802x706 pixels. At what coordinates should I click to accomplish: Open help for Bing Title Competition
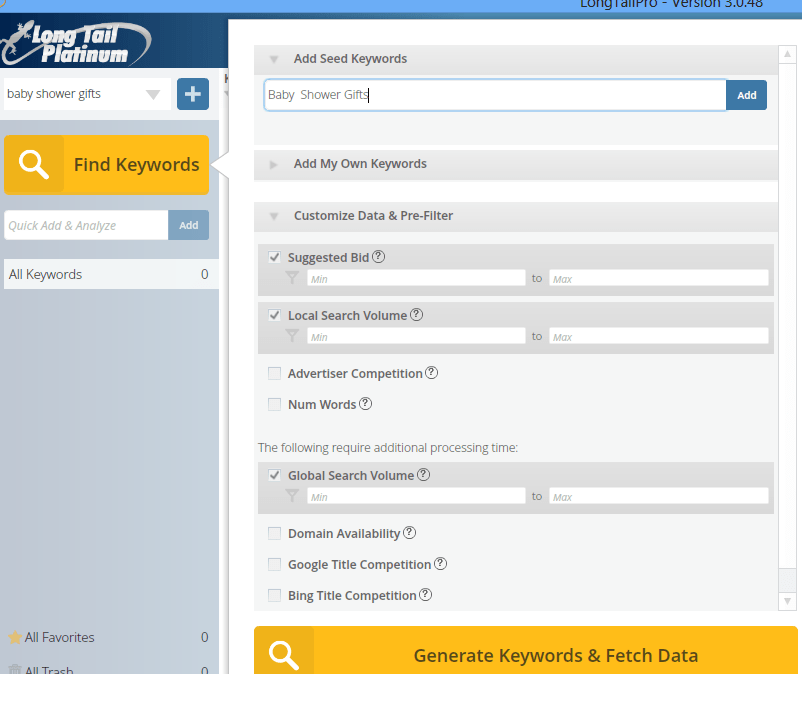point(426,595)
